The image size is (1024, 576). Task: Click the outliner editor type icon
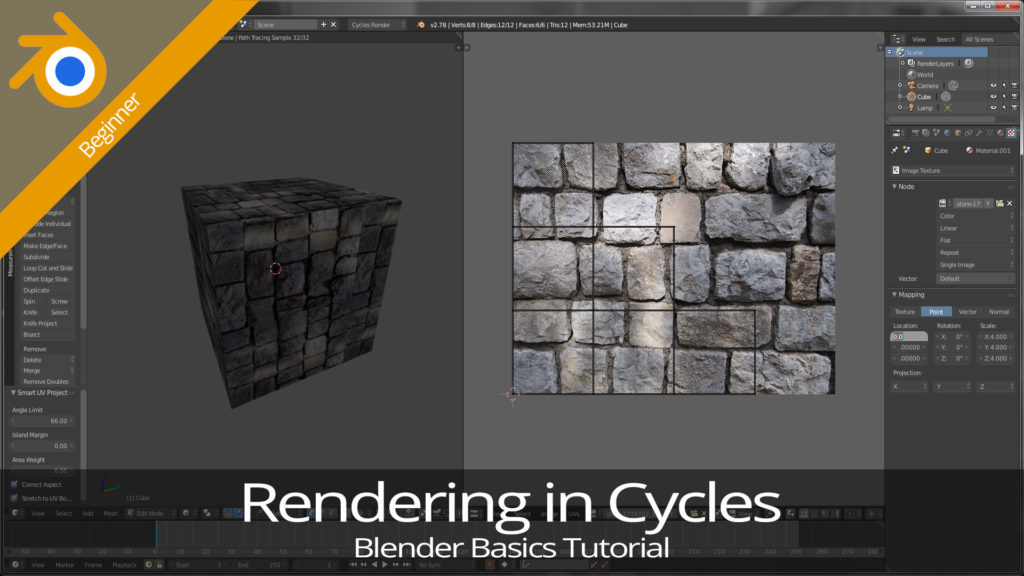(897, 39)
